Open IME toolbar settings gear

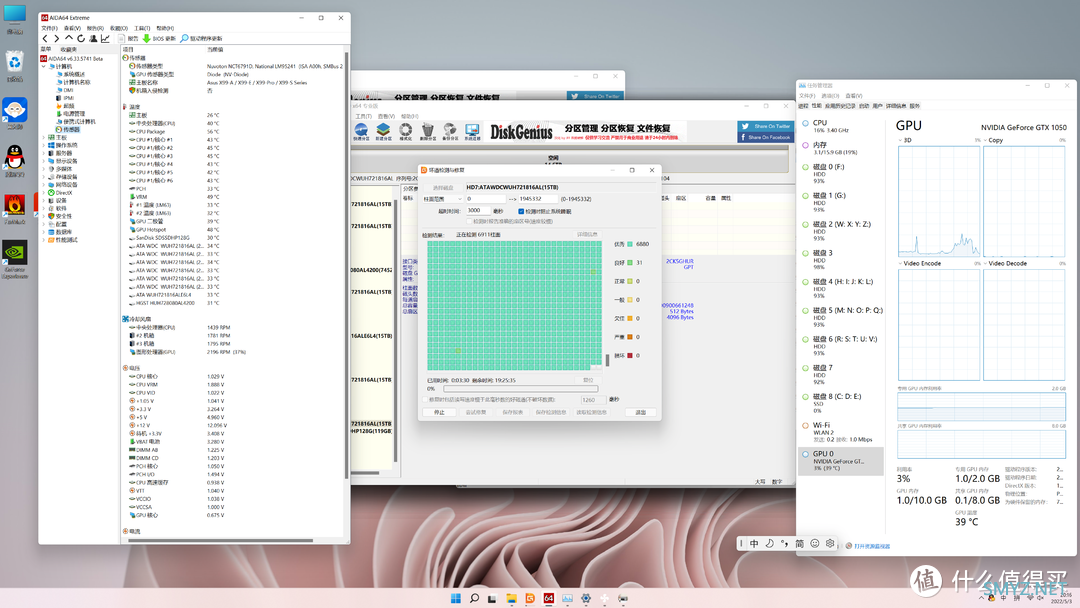click(830, 543)
